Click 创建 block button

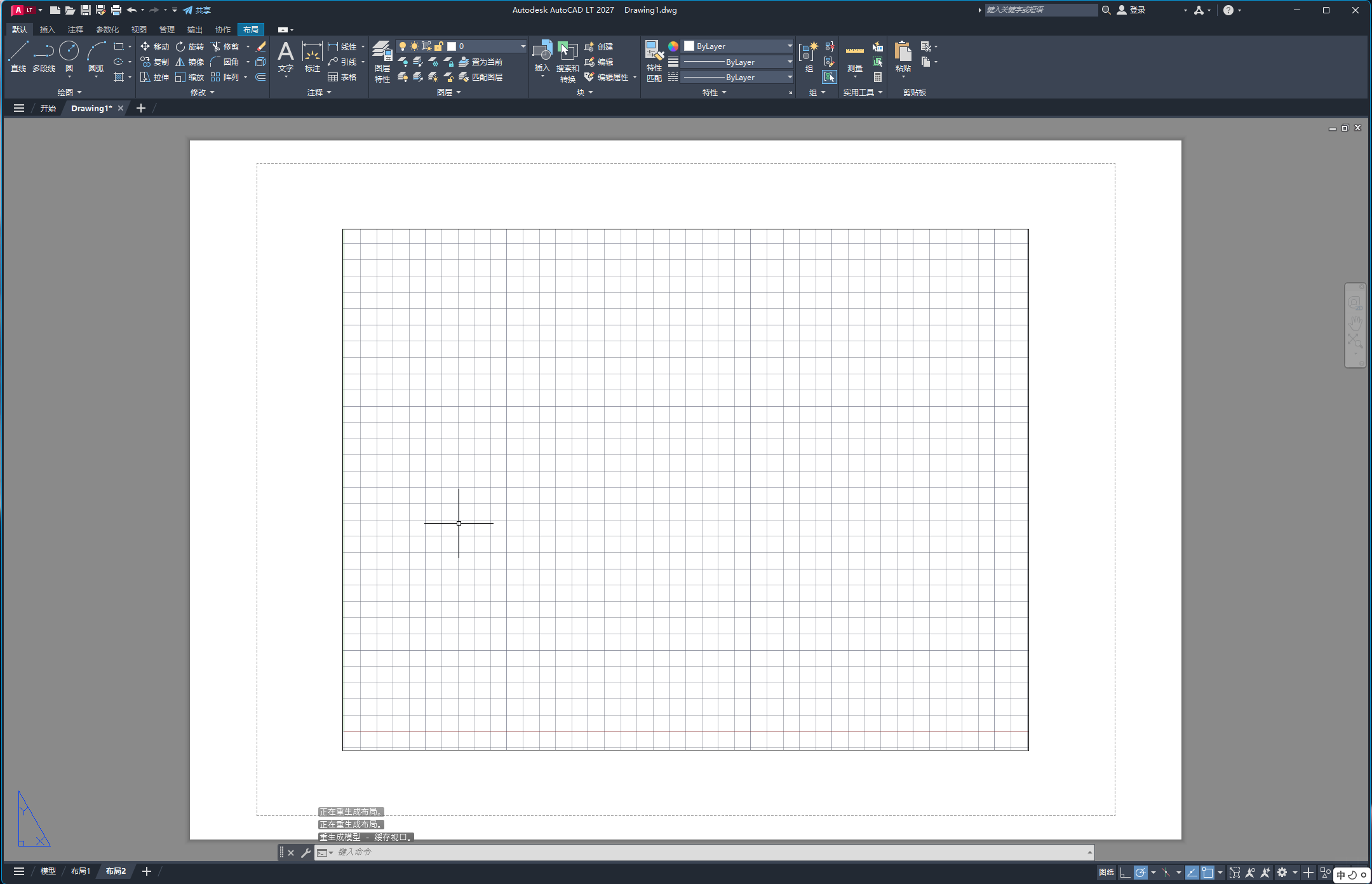click(x=599, y=46)
